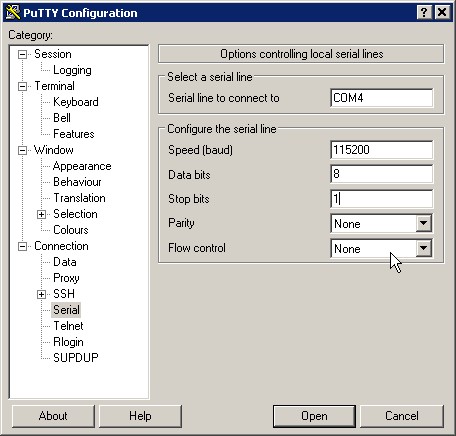This screenshot has height=436, width=456.
Task: Select the Connection category label
Action: coord(61,246)
